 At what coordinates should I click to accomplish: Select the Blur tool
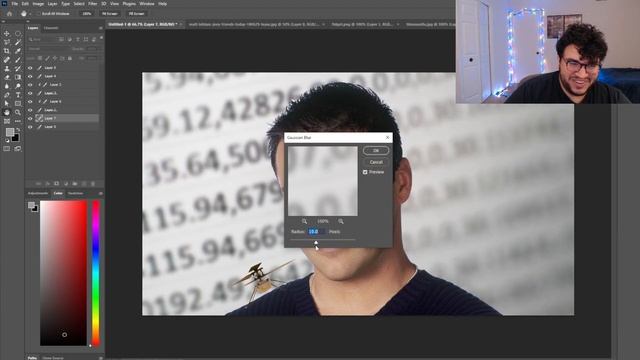click(7, 86)
